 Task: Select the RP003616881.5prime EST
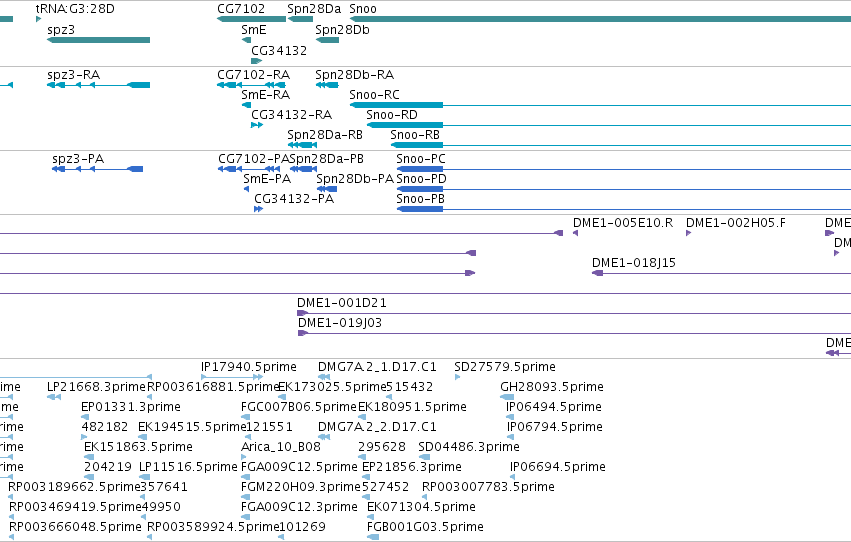[150, 397]
